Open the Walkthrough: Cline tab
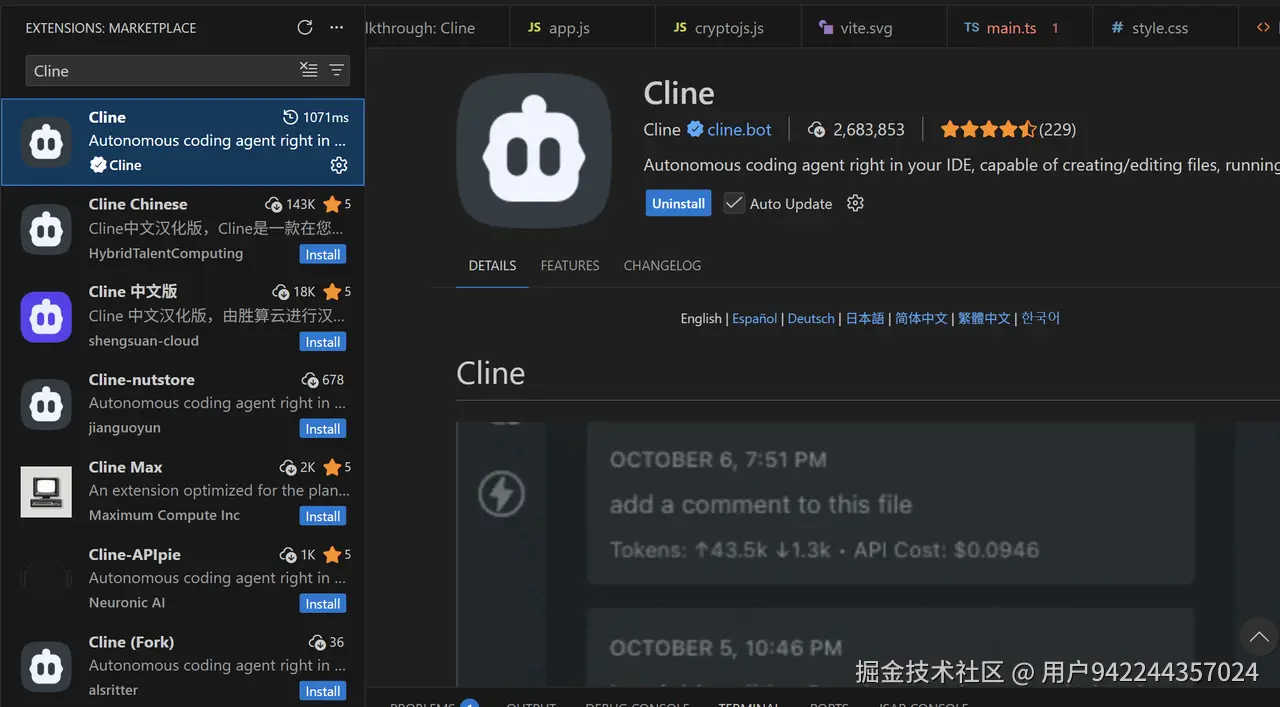Image resolution: width=1280 pixels, height=707 pixels. (437, 27)
